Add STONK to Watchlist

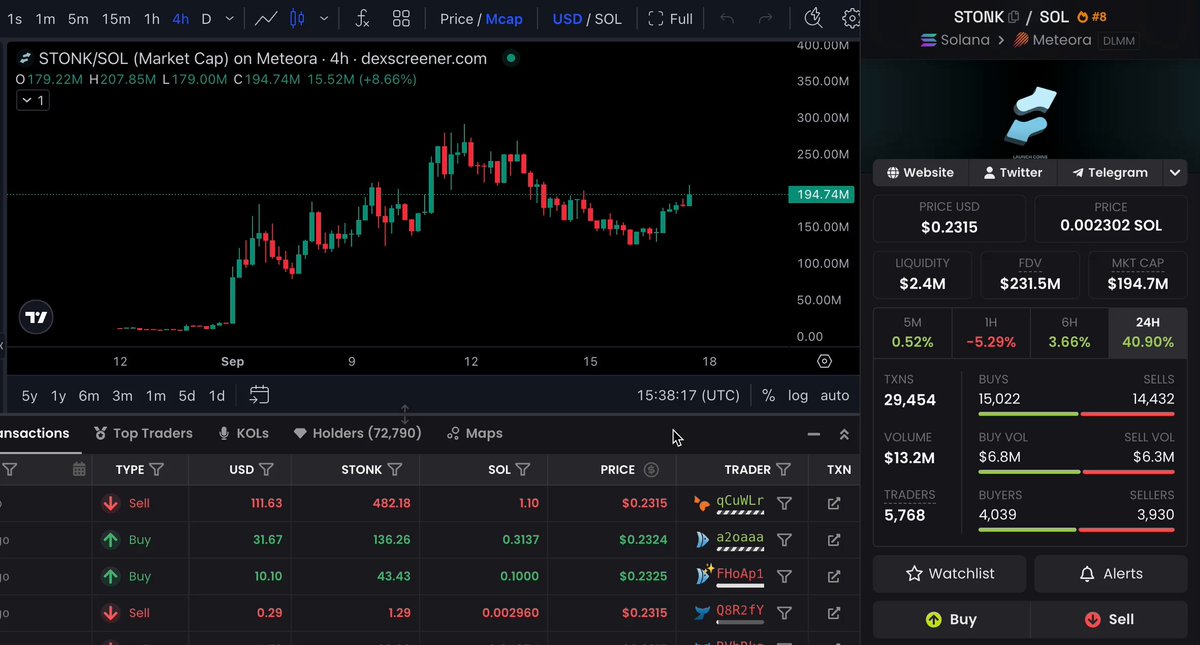point(950,574)
